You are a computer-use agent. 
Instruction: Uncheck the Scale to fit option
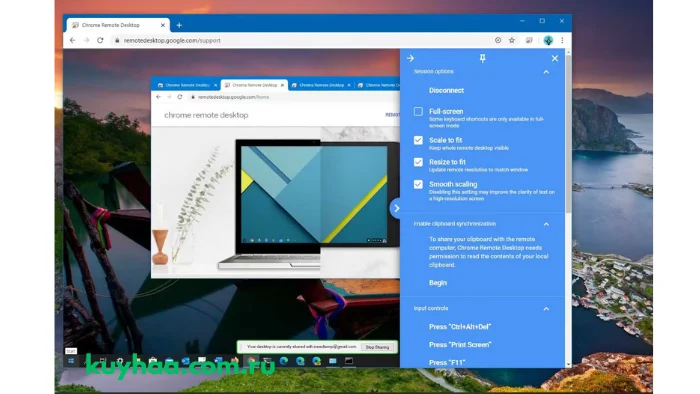coord(418,140)
